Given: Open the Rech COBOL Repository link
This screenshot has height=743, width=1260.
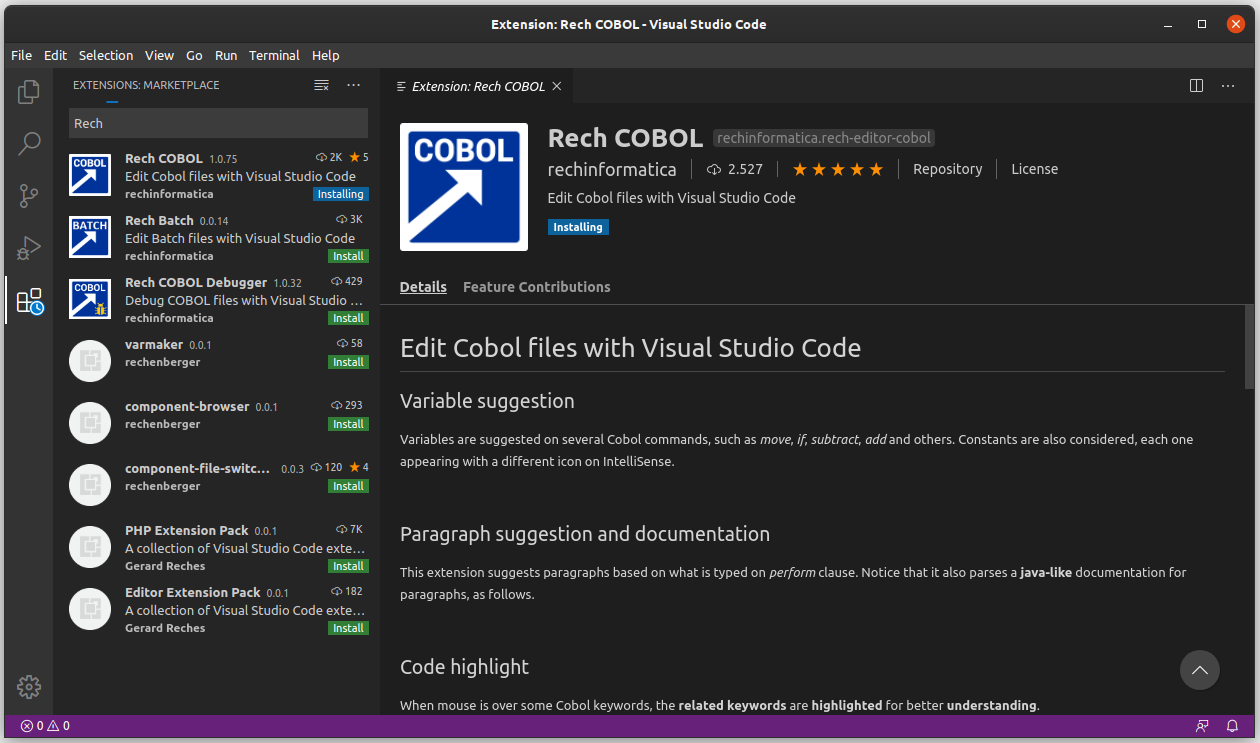Looking at the screenshot, I should tap(947, 169).
